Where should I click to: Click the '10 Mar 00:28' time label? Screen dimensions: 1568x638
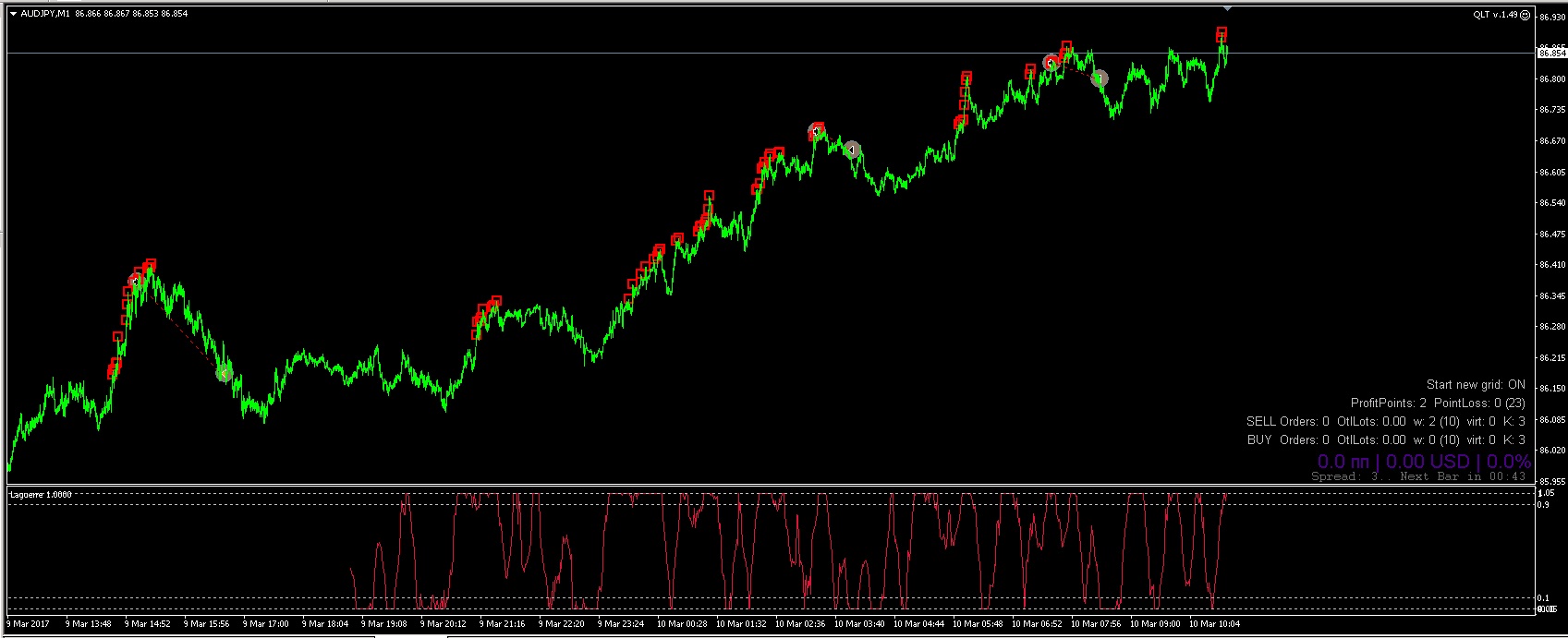(681, 624)
